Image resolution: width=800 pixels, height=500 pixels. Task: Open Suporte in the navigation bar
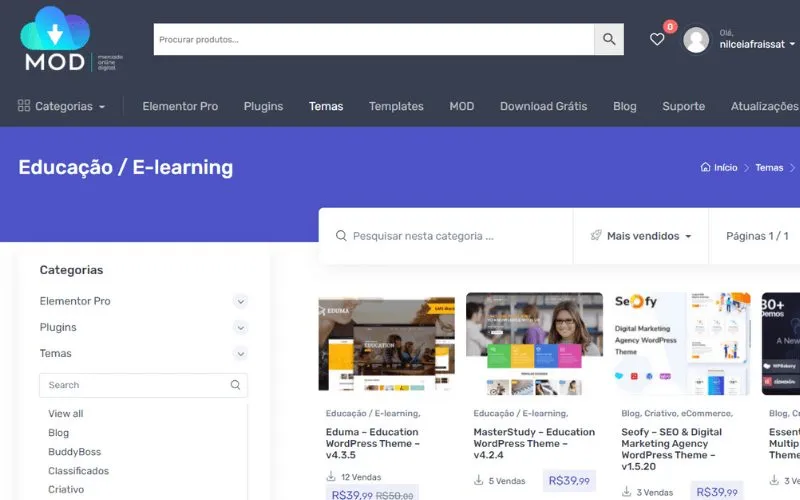click(684, 106)
